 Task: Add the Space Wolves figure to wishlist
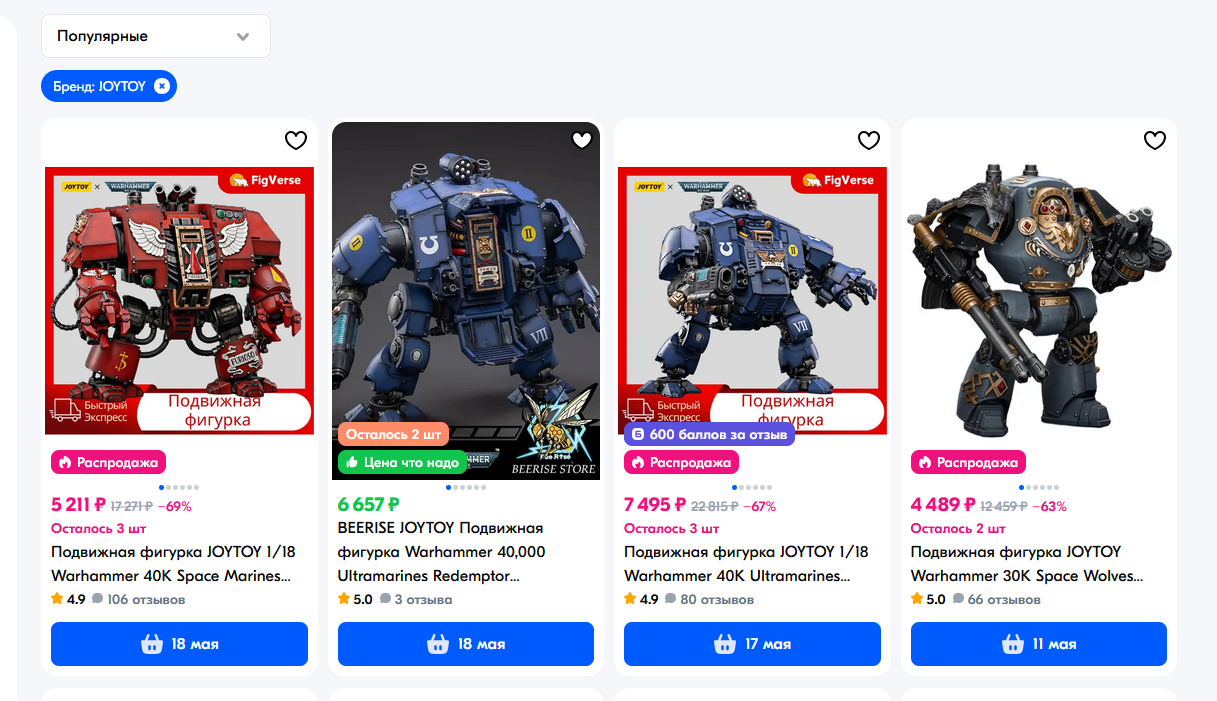click(1155, 140)
